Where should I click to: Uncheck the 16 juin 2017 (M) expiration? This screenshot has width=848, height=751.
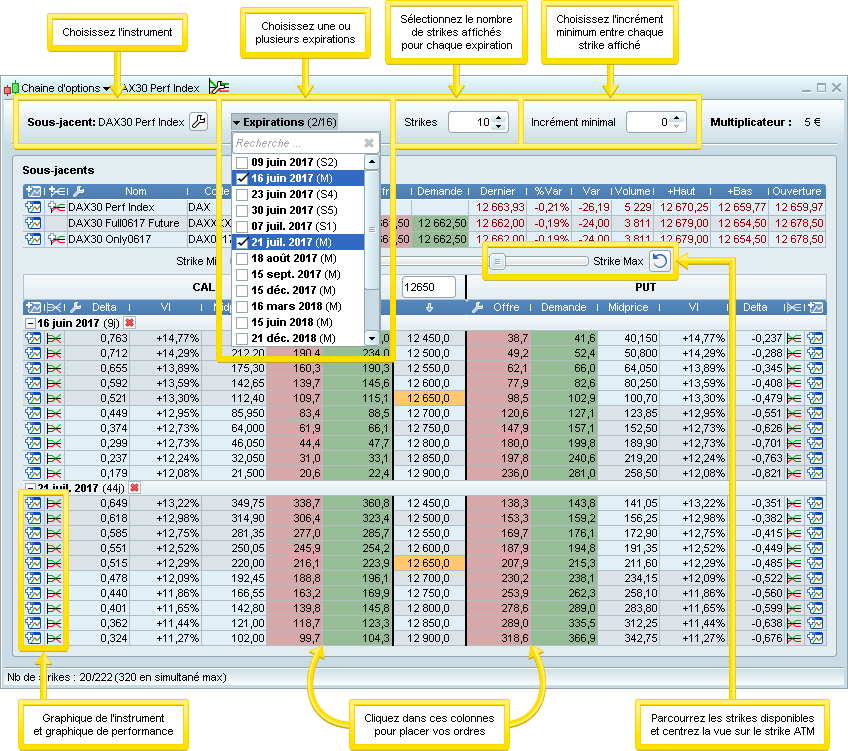coord(241,178)
